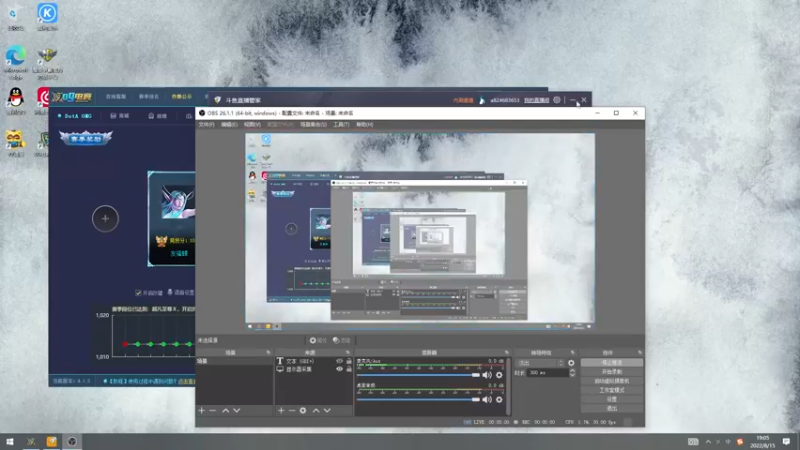The width and height of the screenshot is (800, 450).
Task: Click the taskbar clock showing 2022/8/15
Action: click(x=763, y=442)
